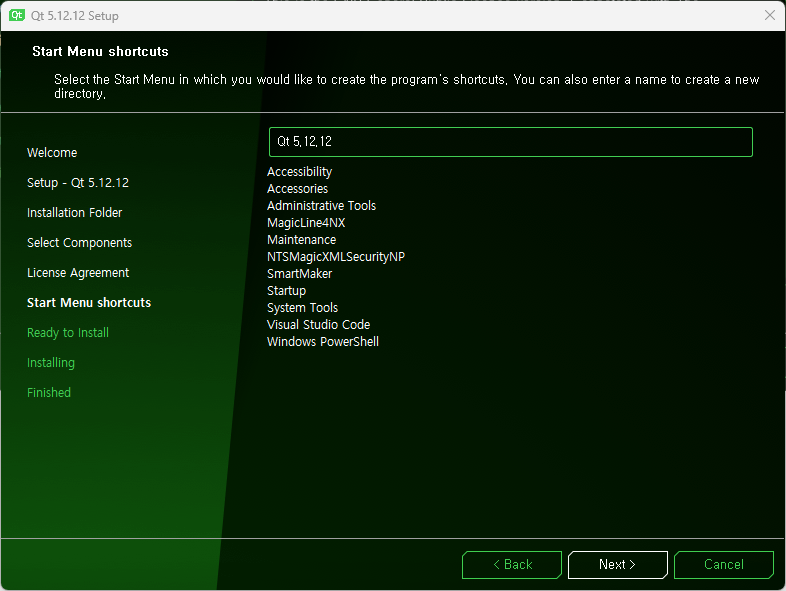Pick MagicLine4NX from the list
The height and width of the screenshot is (591, 786).
(x=306, y=223)
